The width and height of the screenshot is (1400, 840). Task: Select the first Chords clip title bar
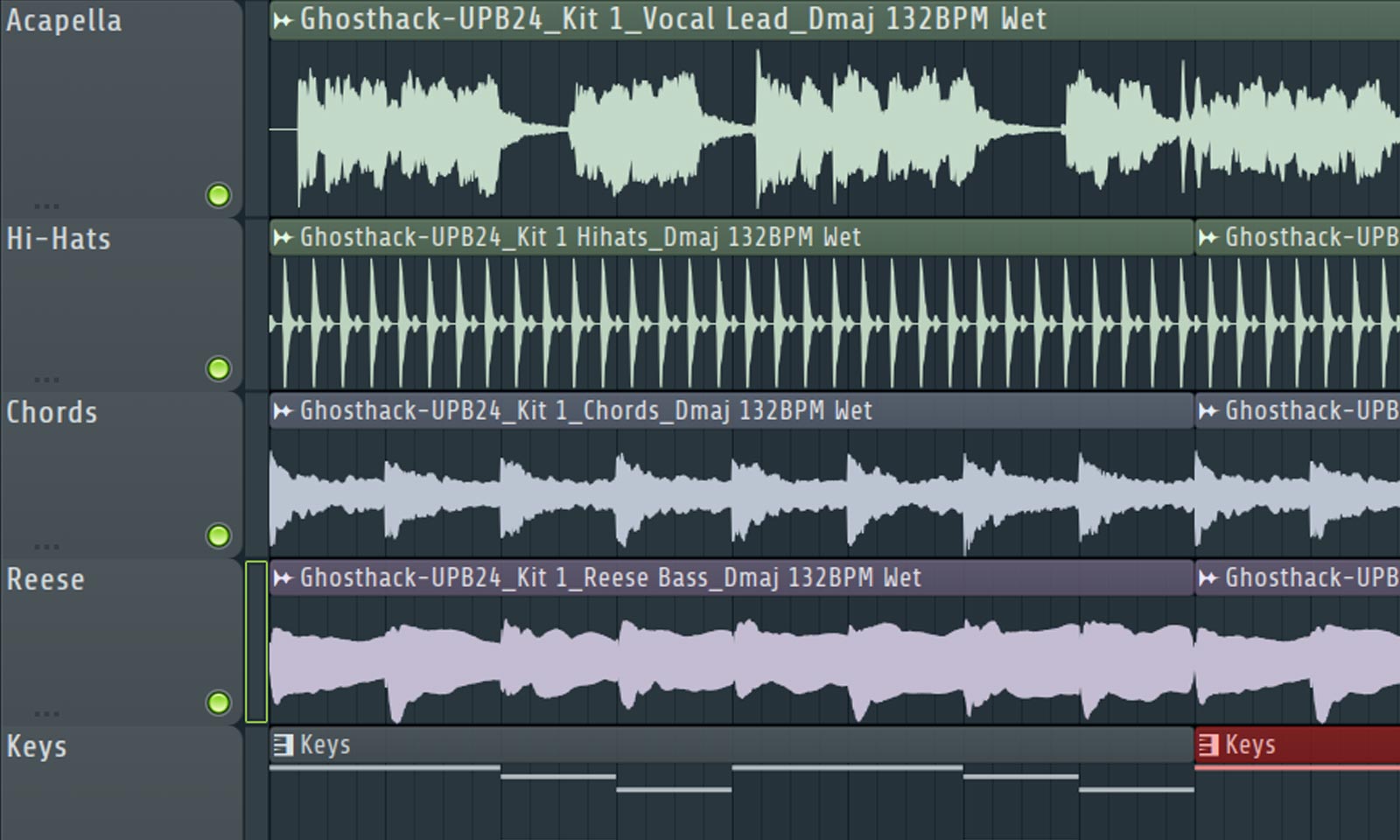[x=731, y=411]
